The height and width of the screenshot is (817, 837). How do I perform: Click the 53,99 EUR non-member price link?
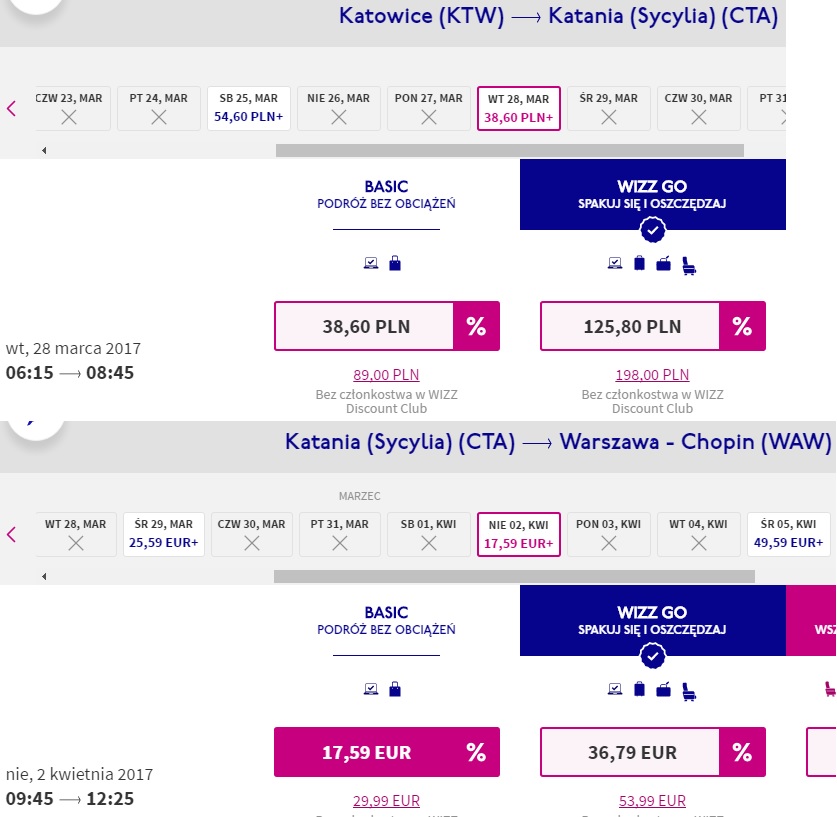coord(652,800)
